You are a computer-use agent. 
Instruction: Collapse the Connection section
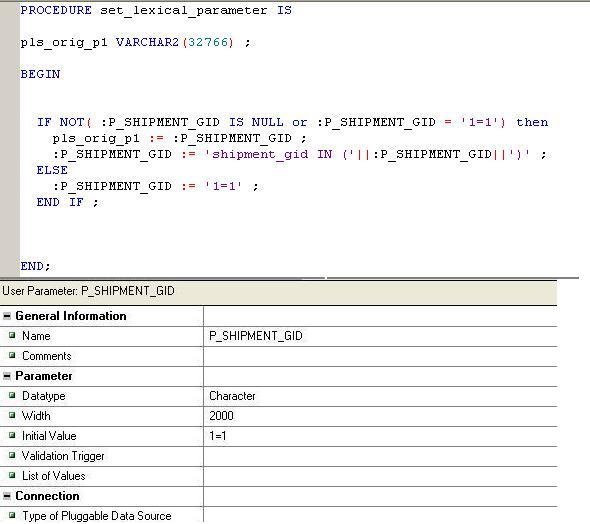pyautogui.click(x=7, y=496)
